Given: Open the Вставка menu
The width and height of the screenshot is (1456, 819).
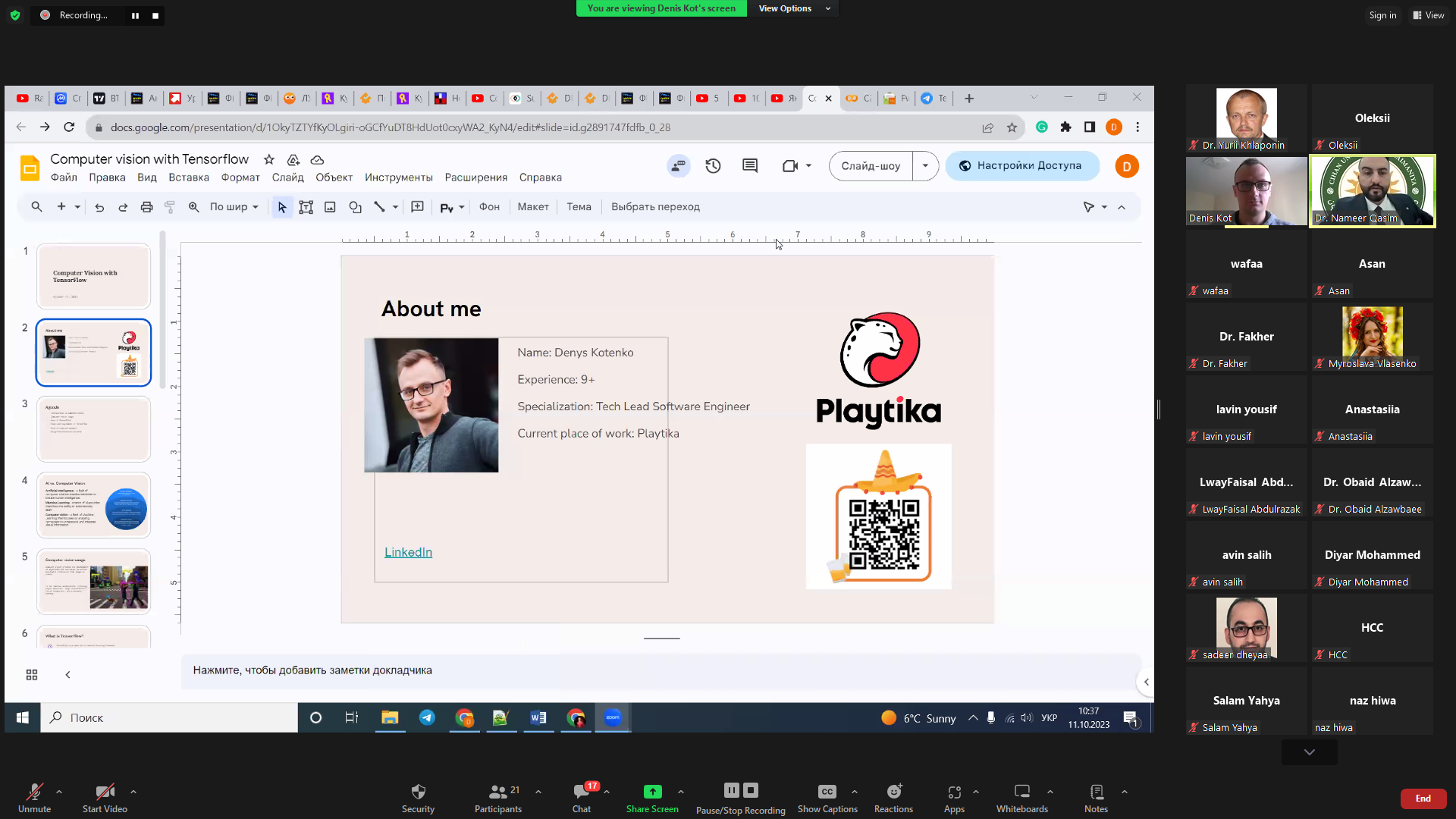Looking at the screenshot, I should pyautogui.click(x=188, y=177).
